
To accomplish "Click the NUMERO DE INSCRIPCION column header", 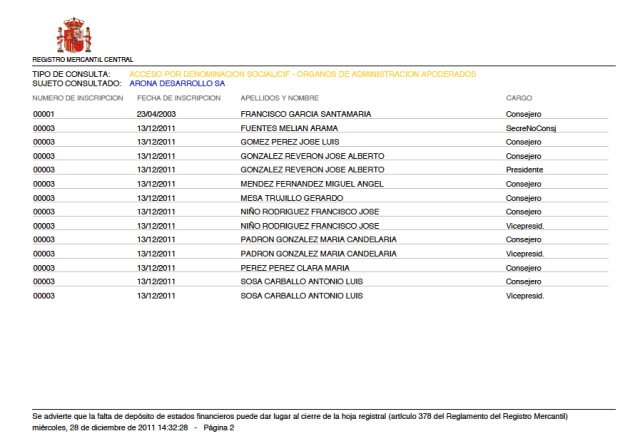I will (x=78, y=98).
